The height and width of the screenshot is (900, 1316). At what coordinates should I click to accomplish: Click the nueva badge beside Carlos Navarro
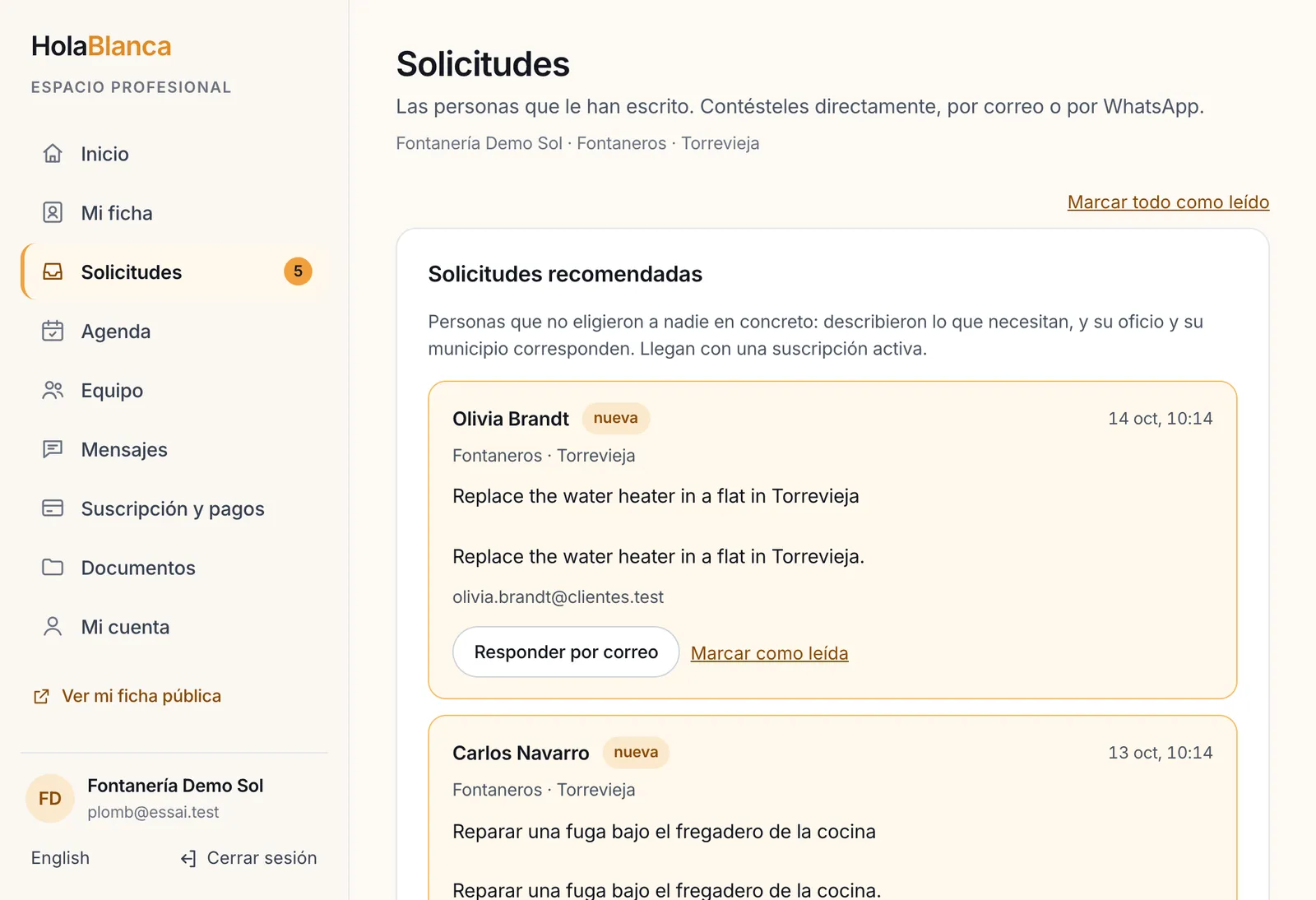tap(636, 752)
